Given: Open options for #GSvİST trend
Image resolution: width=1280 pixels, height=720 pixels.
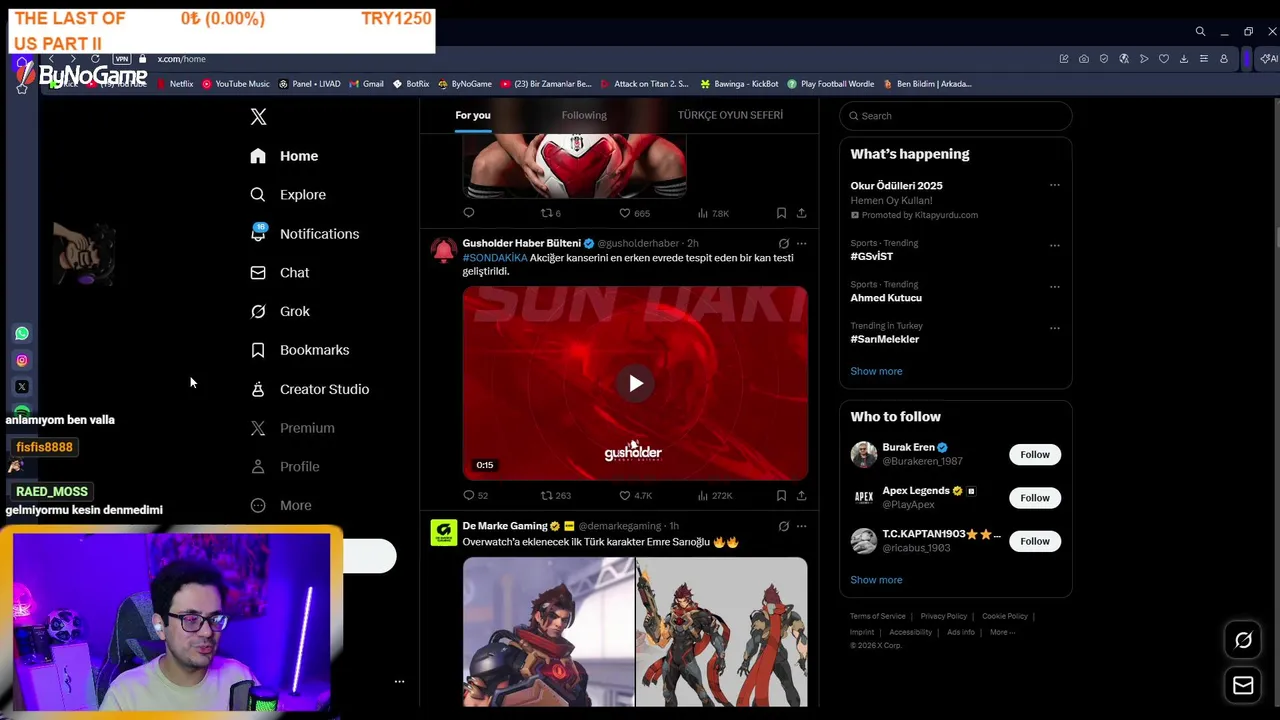Looking at the screenshot, I should click(1054, 245).
